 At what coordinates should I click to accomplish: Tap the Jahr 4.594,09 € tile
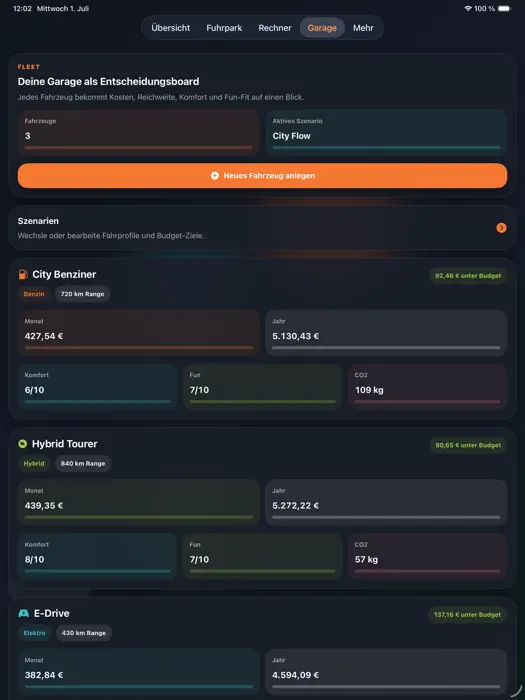coord(386,672)
